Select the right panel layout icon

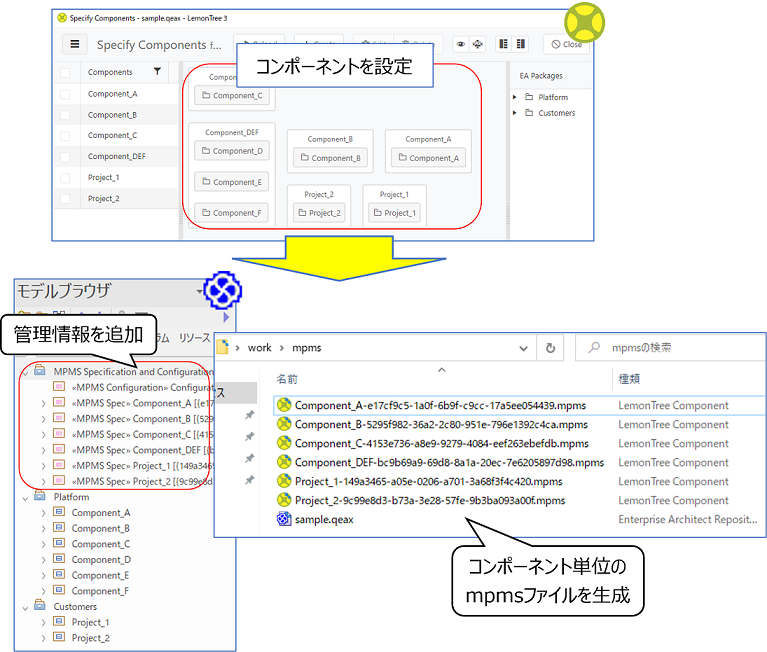(x=521, y=44)
